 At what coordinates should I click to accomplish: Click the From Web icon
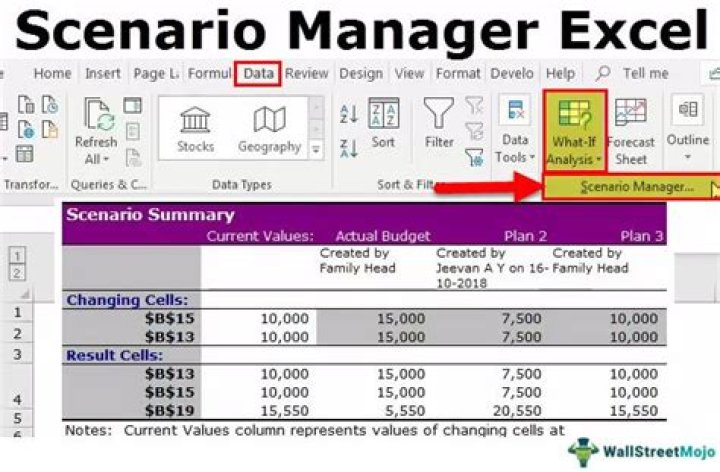pos(26,129)
